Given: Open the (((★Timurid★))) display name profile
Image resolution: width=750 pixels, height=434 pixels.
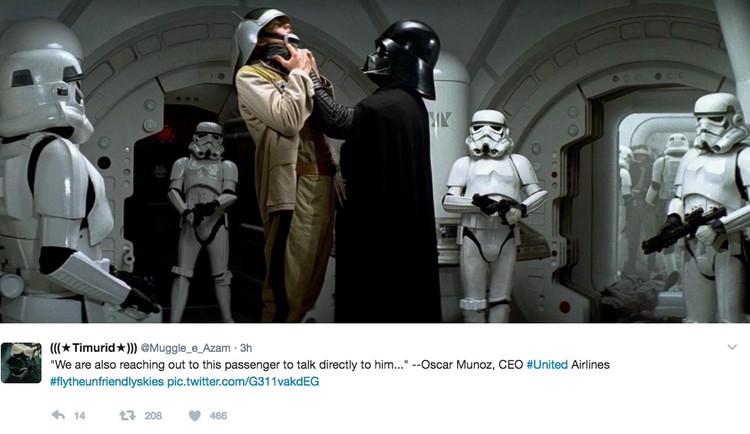Looking at the screenshot, I should point(94,347).
